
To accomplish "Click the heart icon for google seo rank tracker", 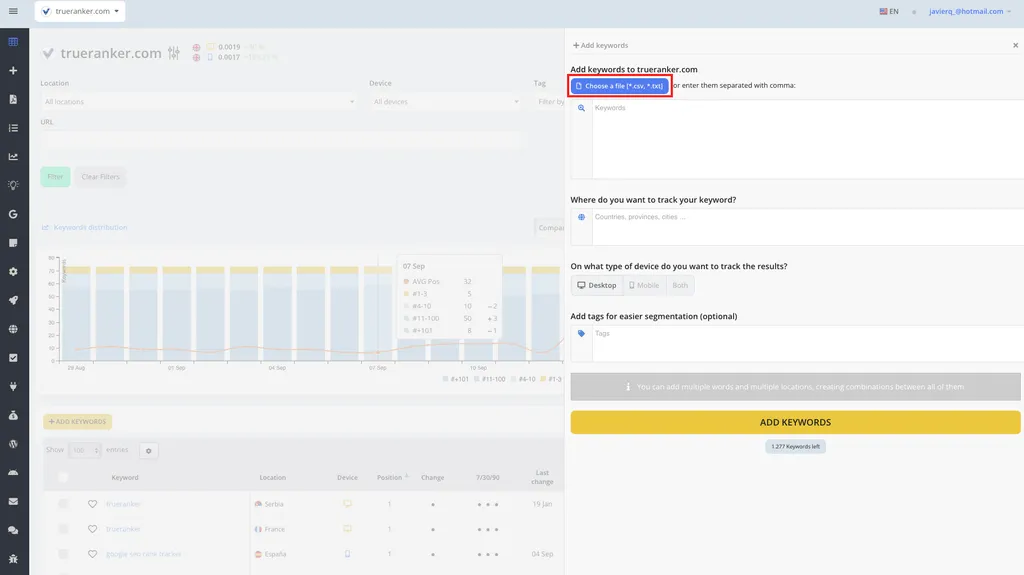I will click(x=92, y=554).
